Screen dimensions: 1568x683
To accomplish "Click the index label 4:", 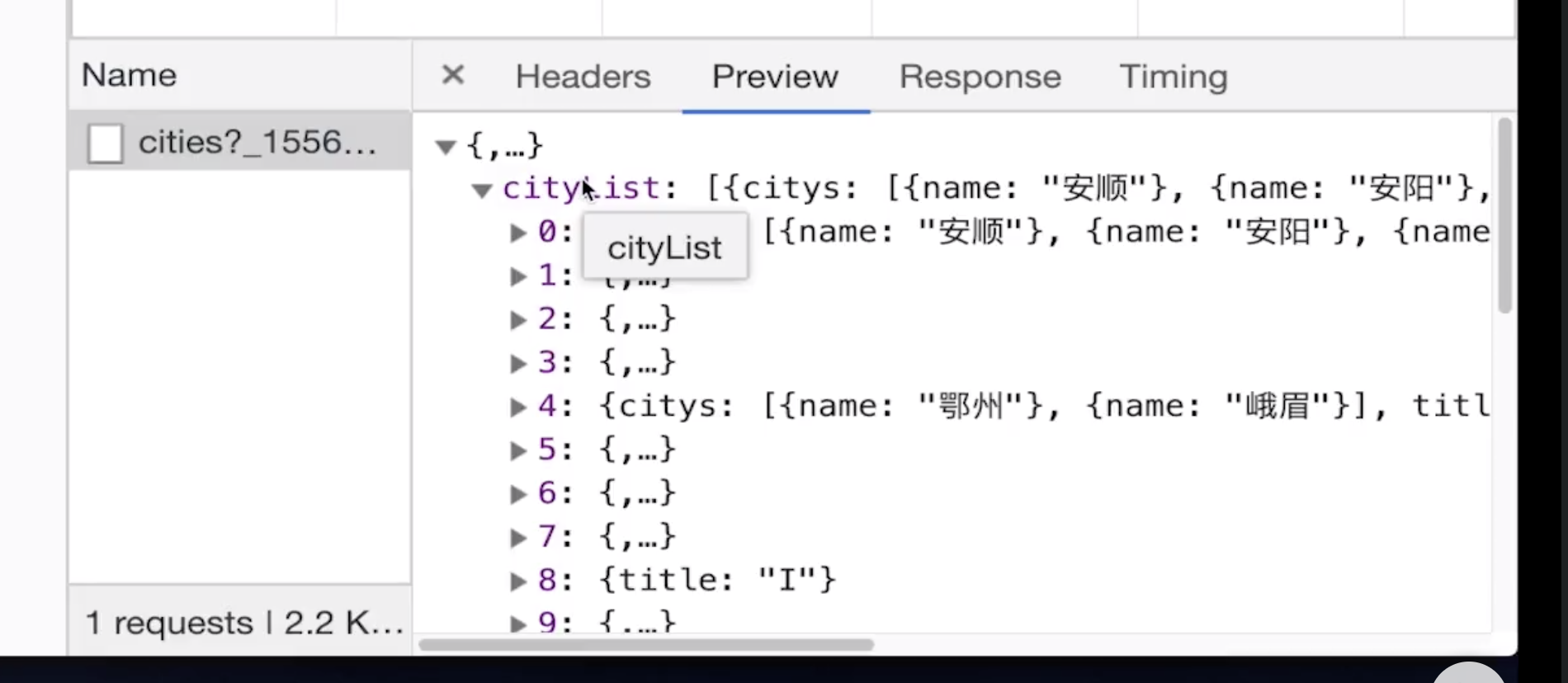I will [555, 406].
